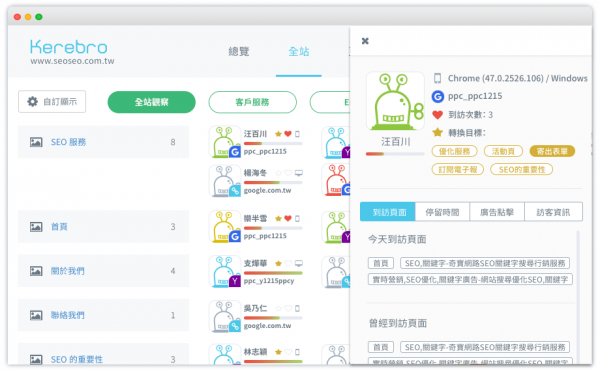This screenshot has height=372, width=600.
Task: Select visitor avatar 支輝華
Action: [x=225, y=271]
